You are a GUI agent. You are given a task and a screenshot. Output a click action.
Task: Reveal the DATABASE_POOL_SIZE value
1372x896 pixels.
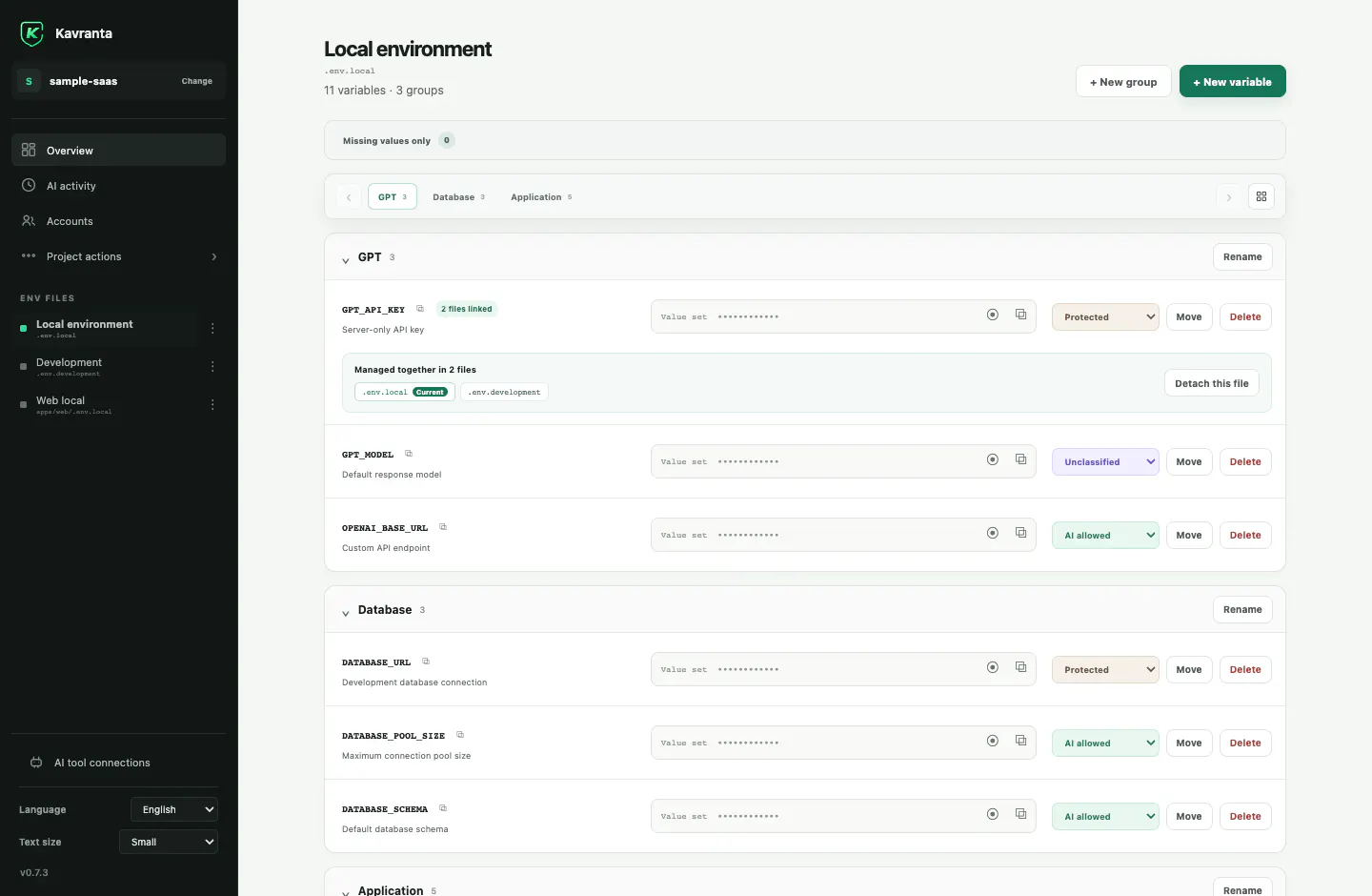993,741
